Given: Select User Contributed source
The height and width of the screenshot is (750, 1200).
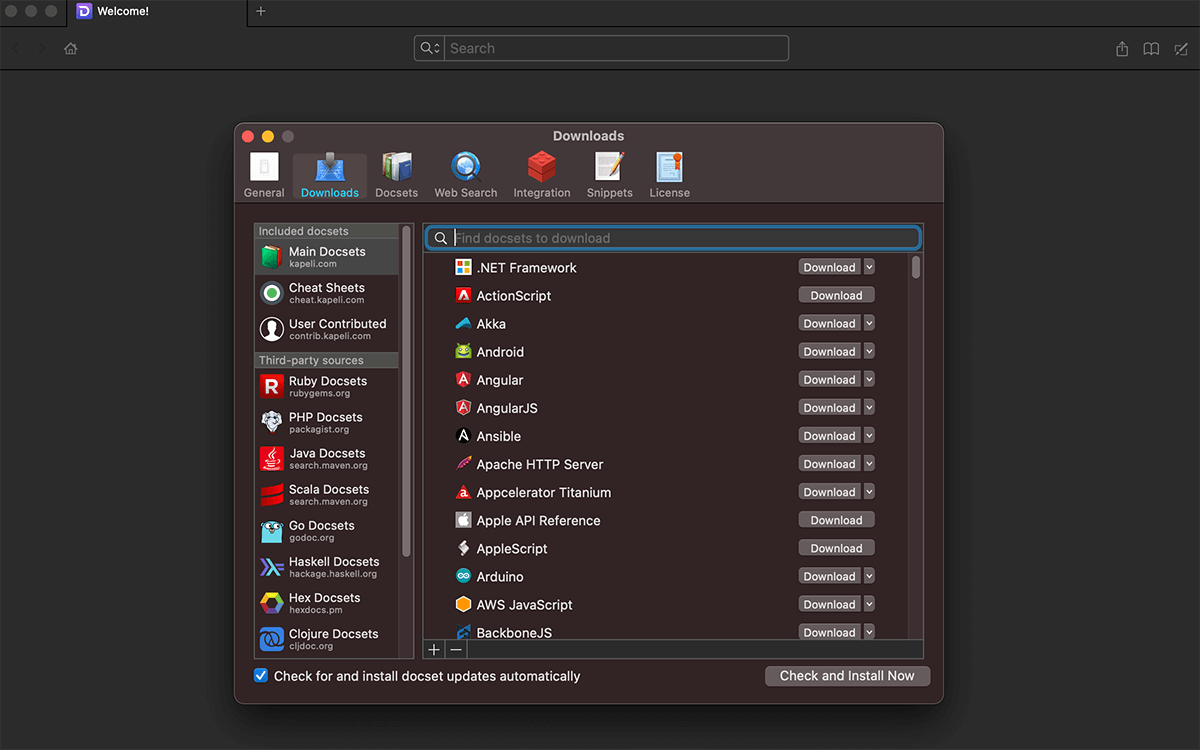Looking at the screenshot, I should pyautogui.click(x=327, y=329).
